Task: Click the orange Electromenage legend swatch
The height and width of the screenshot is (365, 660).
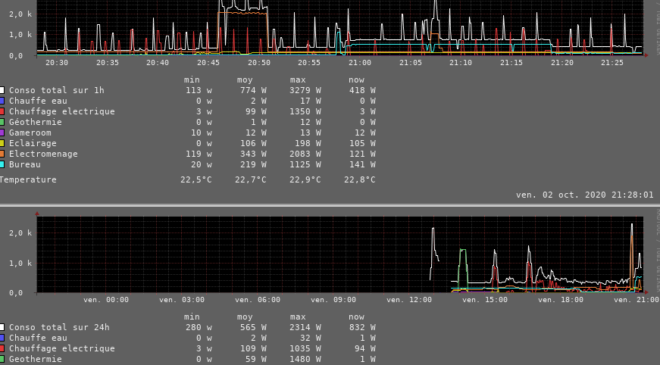Action: (2, 154)
